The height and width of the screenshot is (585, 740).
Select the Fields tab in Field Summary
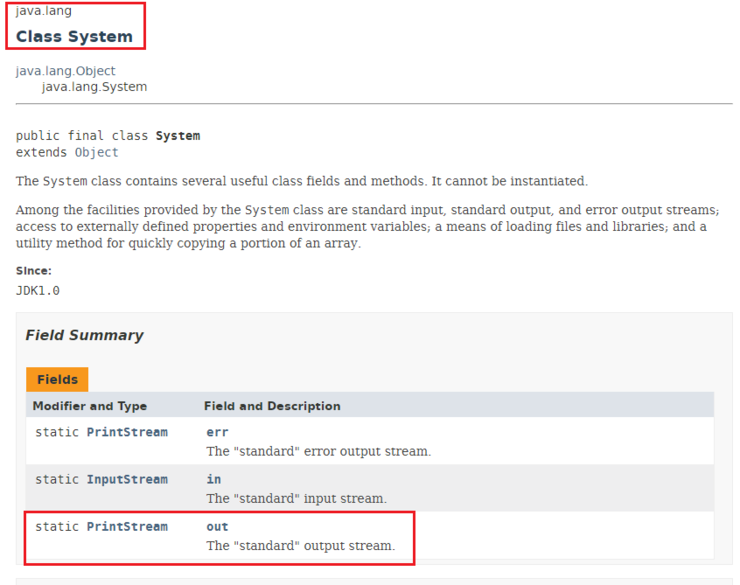click(57, 379)
